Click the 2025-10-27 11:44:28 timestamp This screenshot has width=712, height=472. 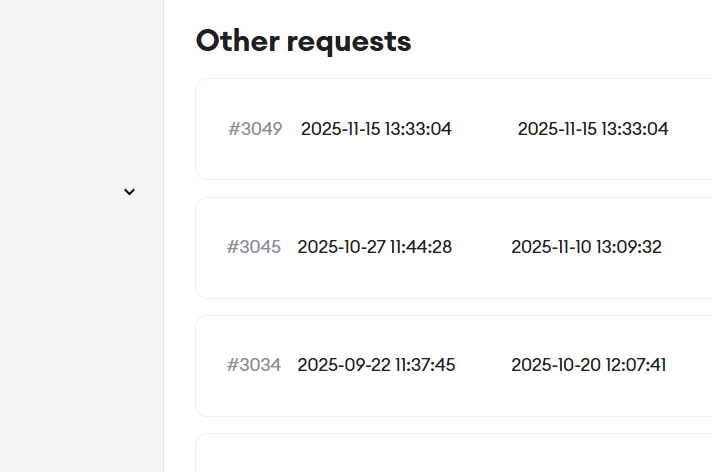click(x=375, y=247)
